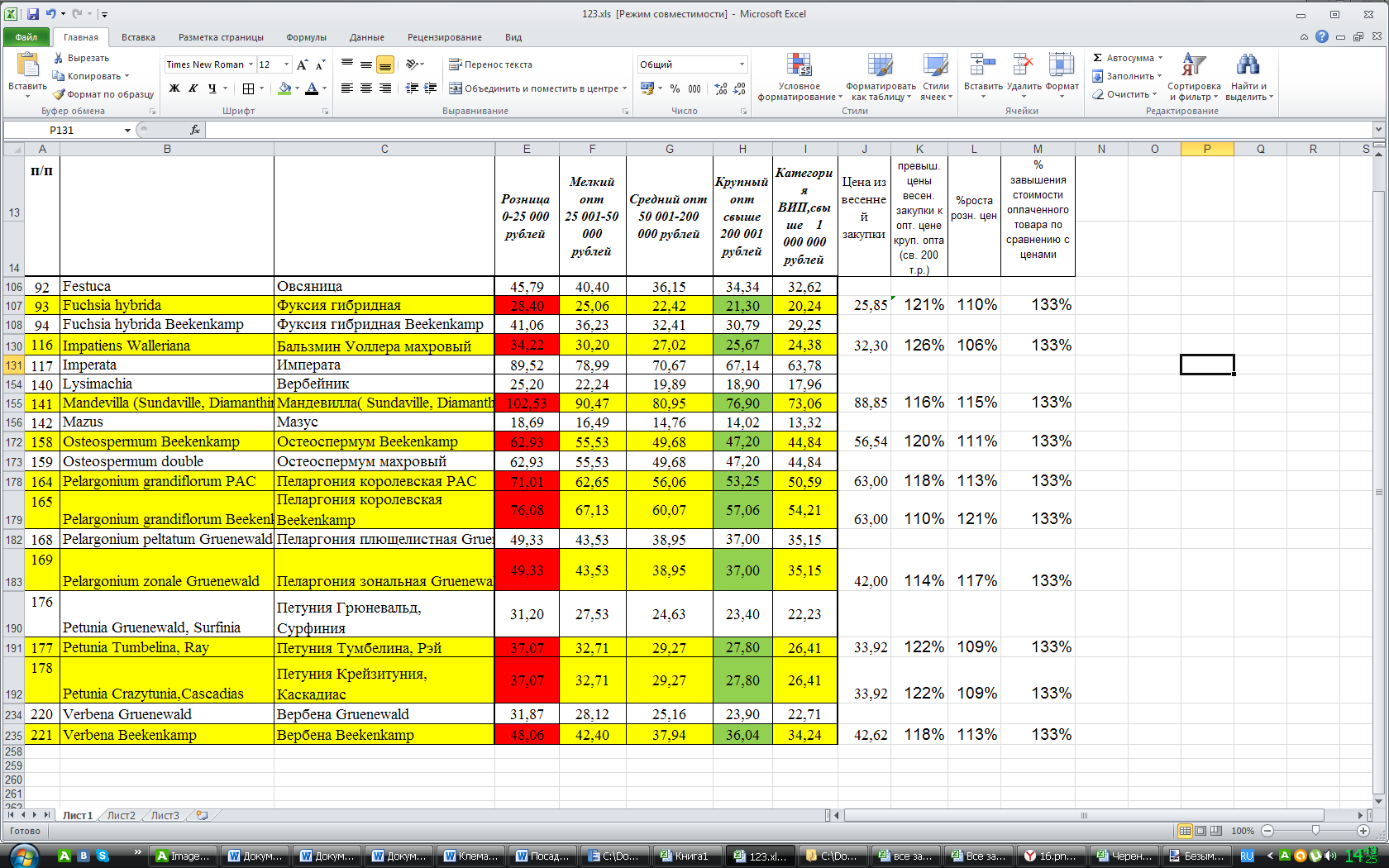Image resolution: width=1389 pixels, height=868 pixels.
Task: Increase the cell indent
Action: point(431,88)
